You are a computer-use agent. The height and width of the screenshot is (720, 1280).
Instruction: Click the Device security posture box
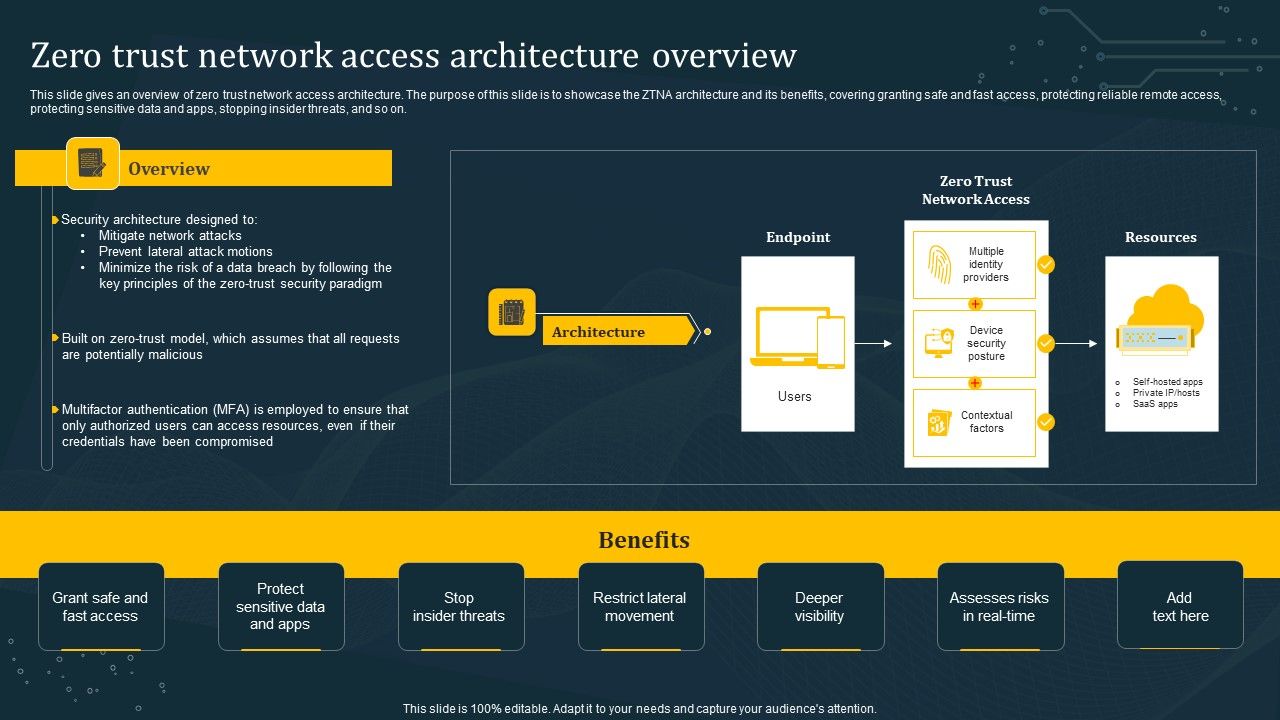[x=975, y=343]
